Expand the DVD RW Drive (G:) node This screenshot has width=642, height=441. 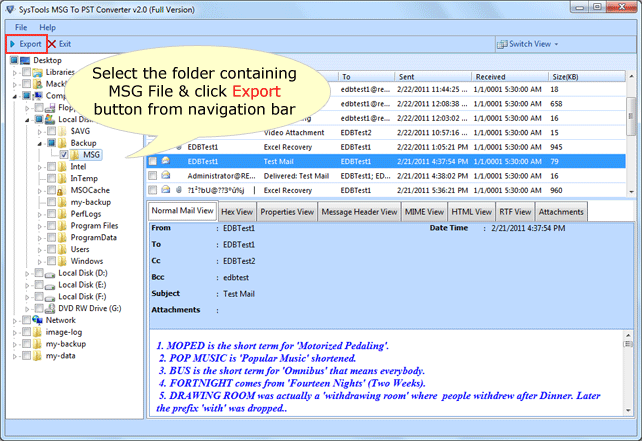coord(27,309)
